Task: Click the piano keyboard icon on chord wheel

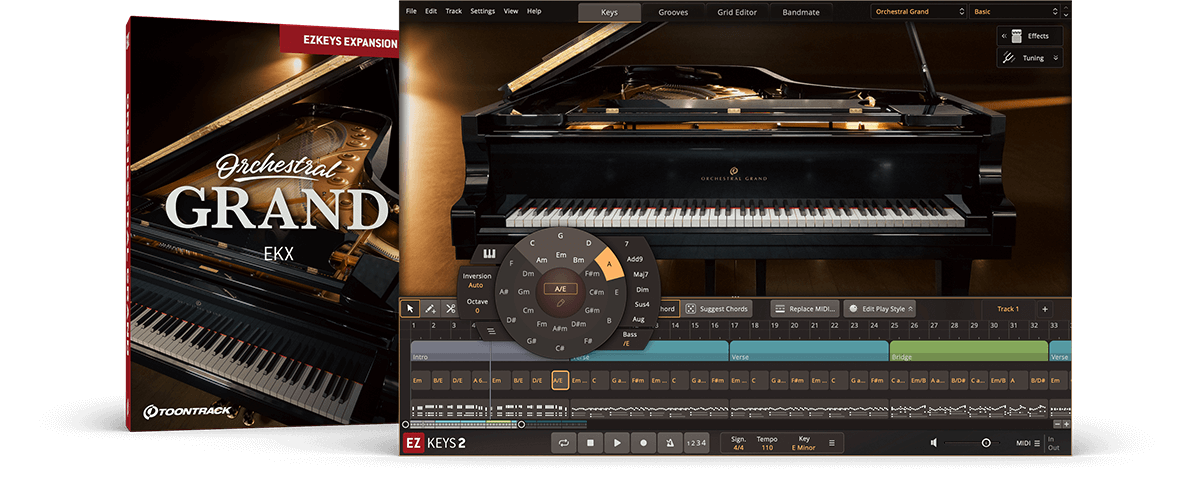Action: pyautogui.click(x=490, y=253)
